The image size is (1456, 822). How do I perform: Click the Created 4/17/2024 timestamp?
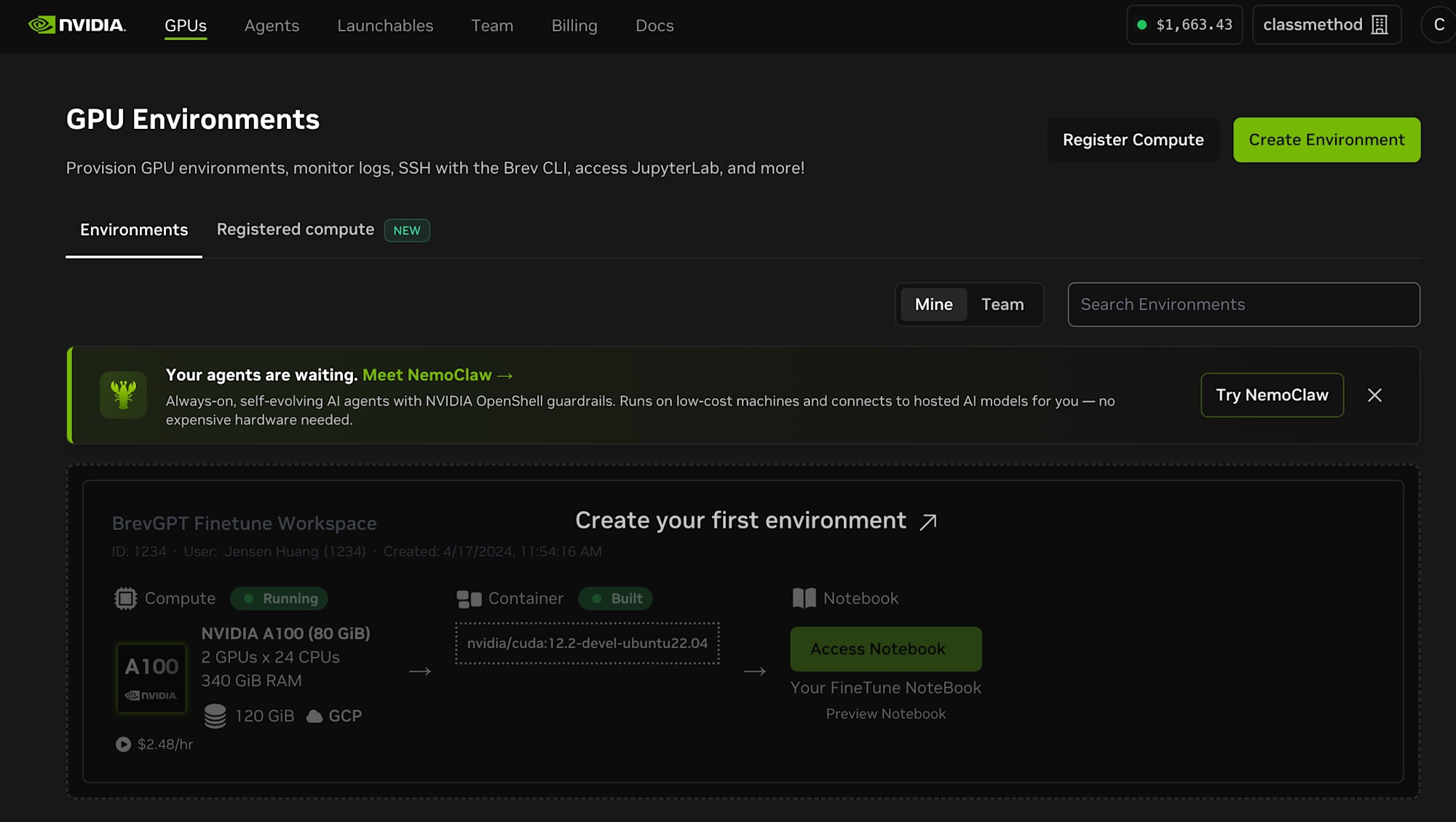[492, 552]
